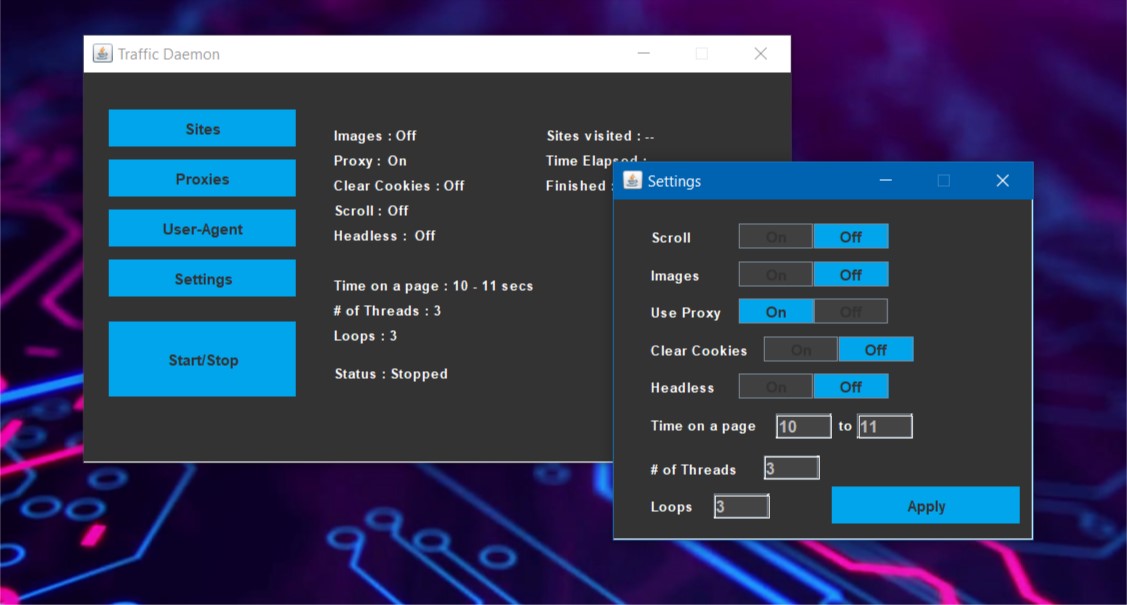1127x605 pixels.
Task: Click the Loops input field
Action: (741, 507)
